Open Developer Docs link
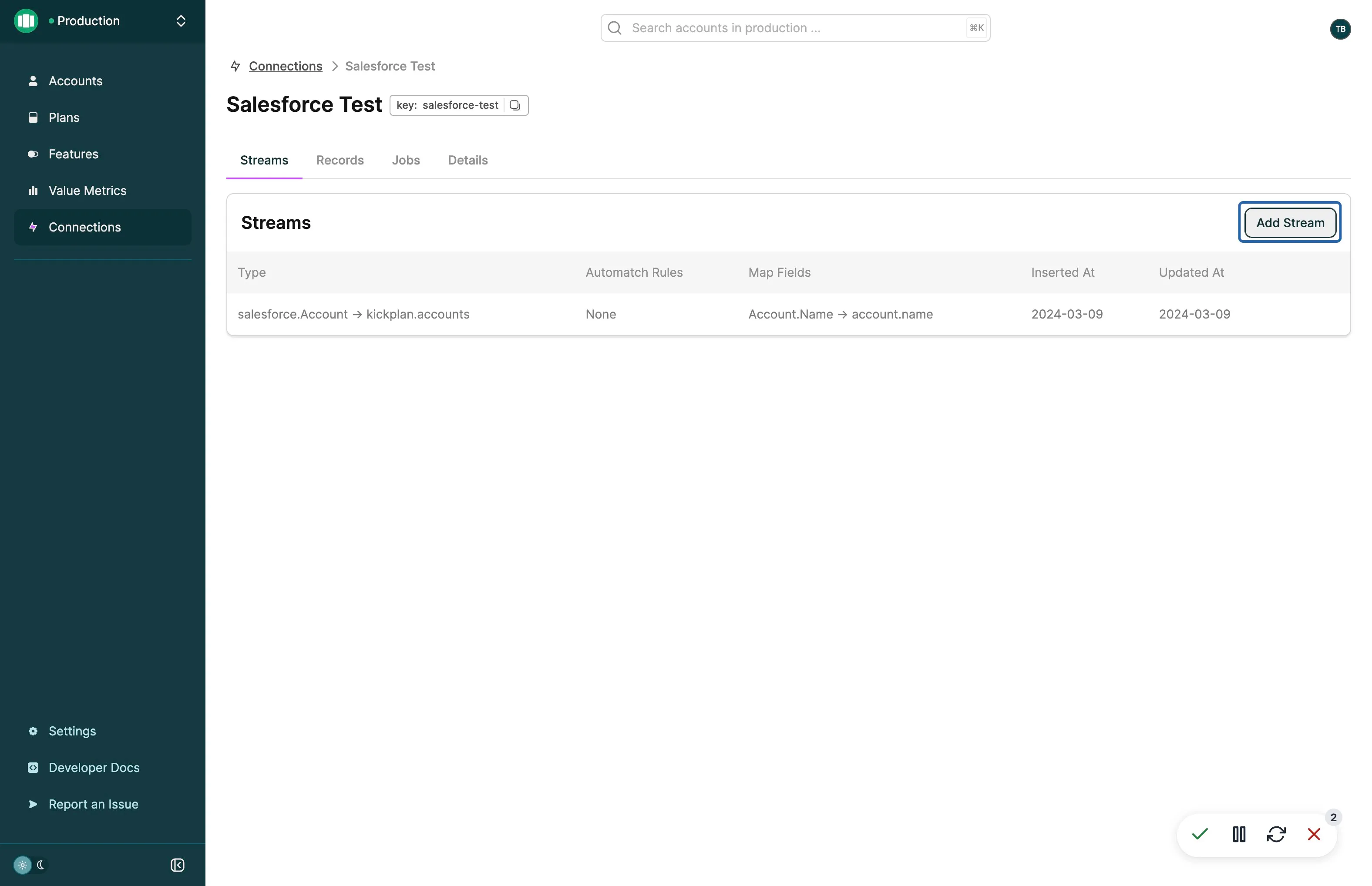This screenshot has width=1372, height=886. 102,768
